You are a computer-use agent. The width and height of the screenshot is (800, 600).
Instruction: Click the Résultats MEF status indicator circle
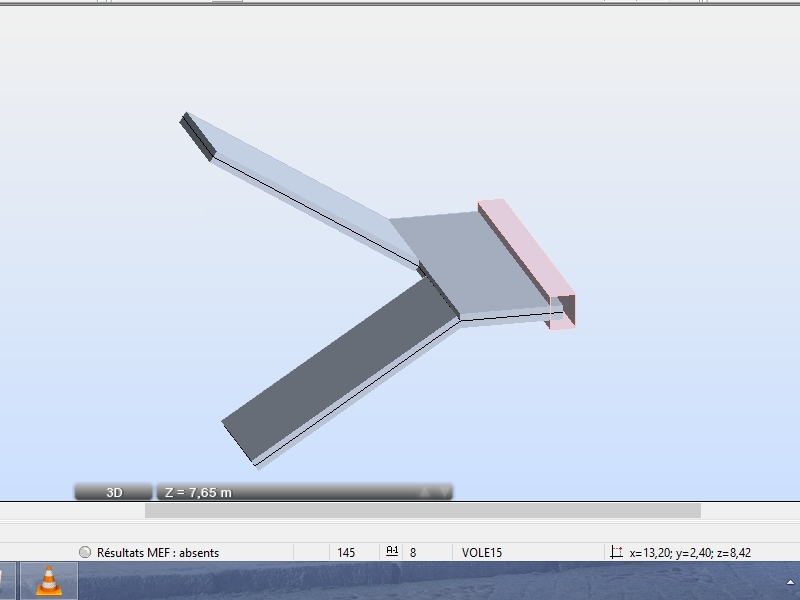click(x=85, y=552)
